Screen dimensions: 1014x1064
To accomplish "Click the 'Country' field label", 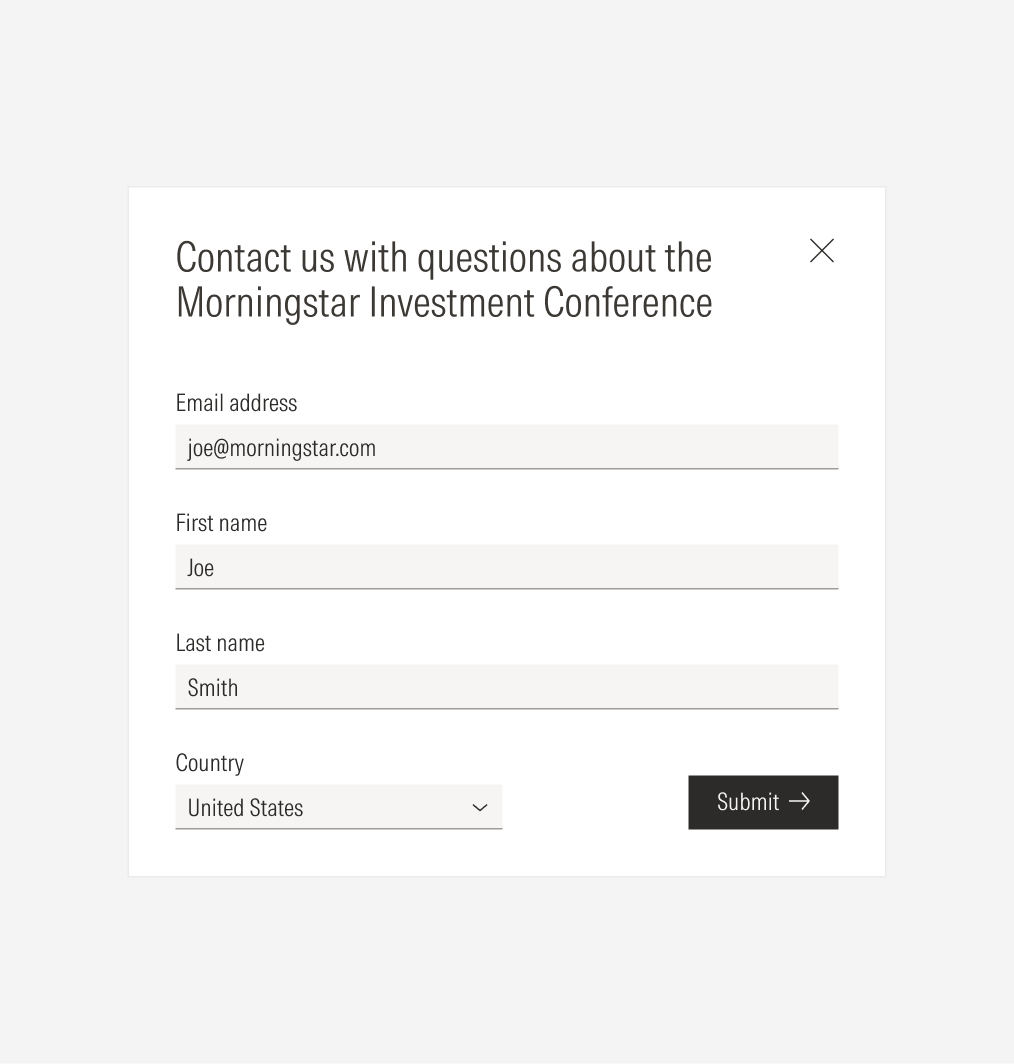I will pyautogui.click(x=209, y=762).
